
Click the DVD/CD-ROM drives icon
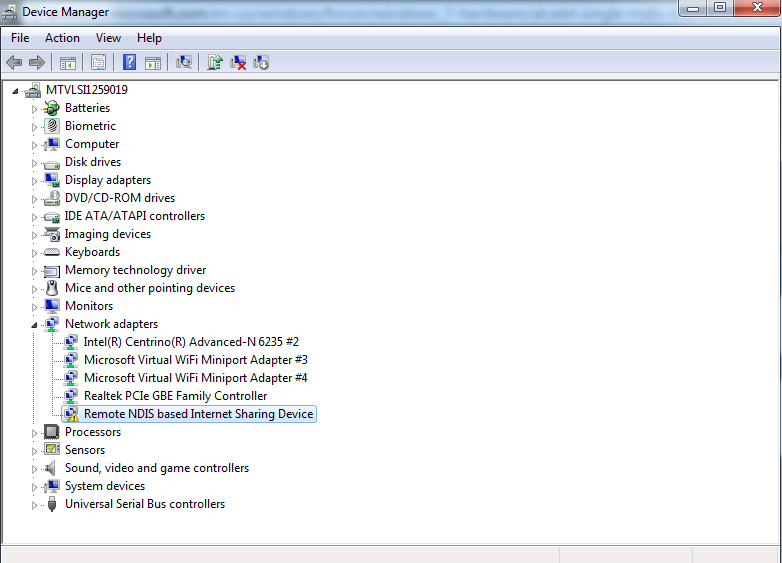pos(52,198)
